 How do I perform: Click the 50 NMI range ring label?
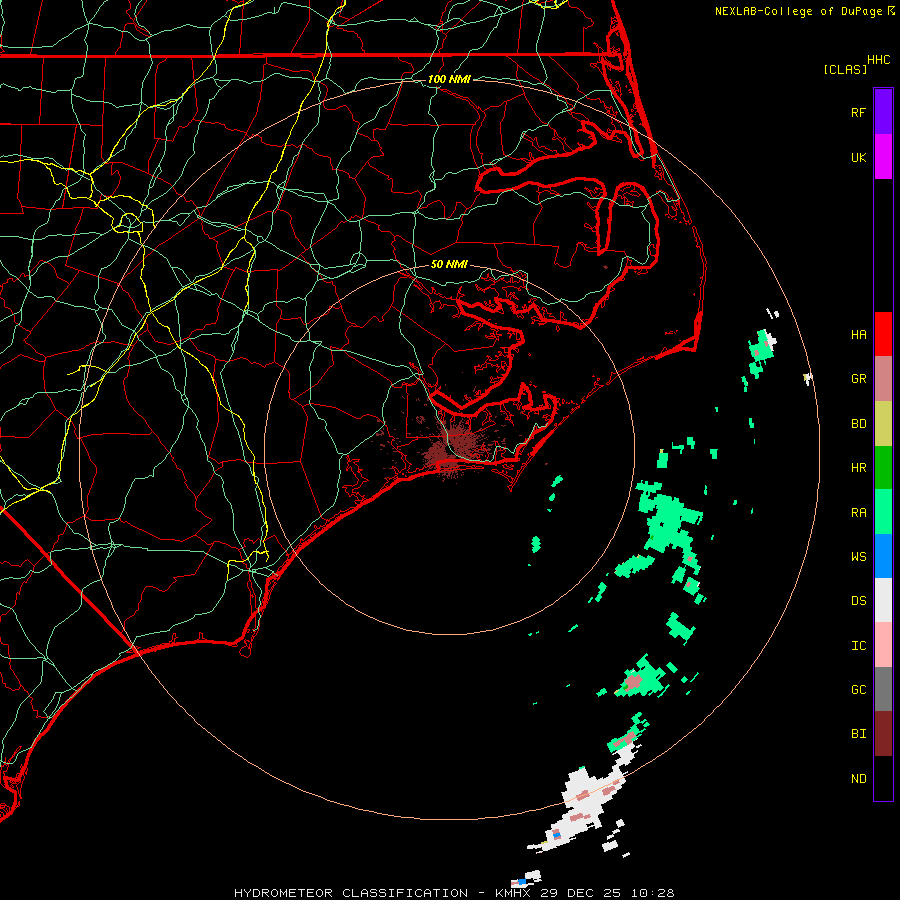[449, 264]
